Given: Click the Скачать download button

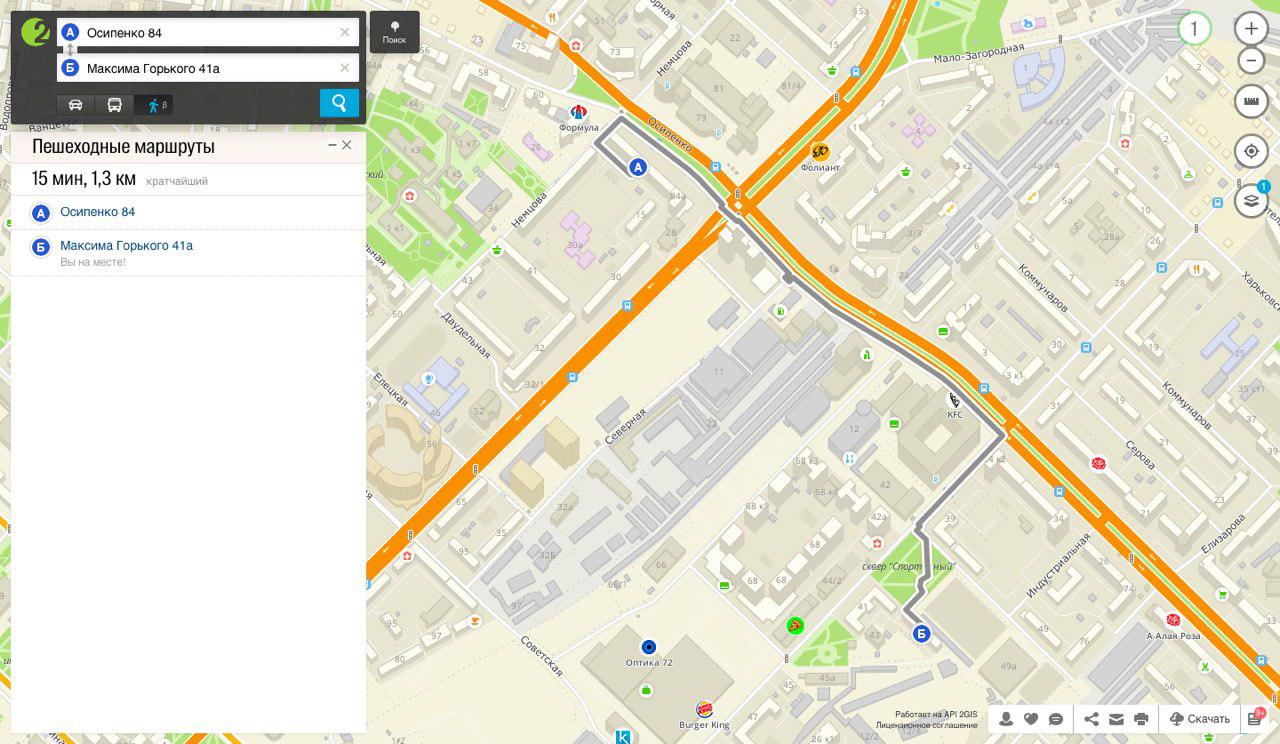Looking at the screenshot, I should (x=1199, y=719).
